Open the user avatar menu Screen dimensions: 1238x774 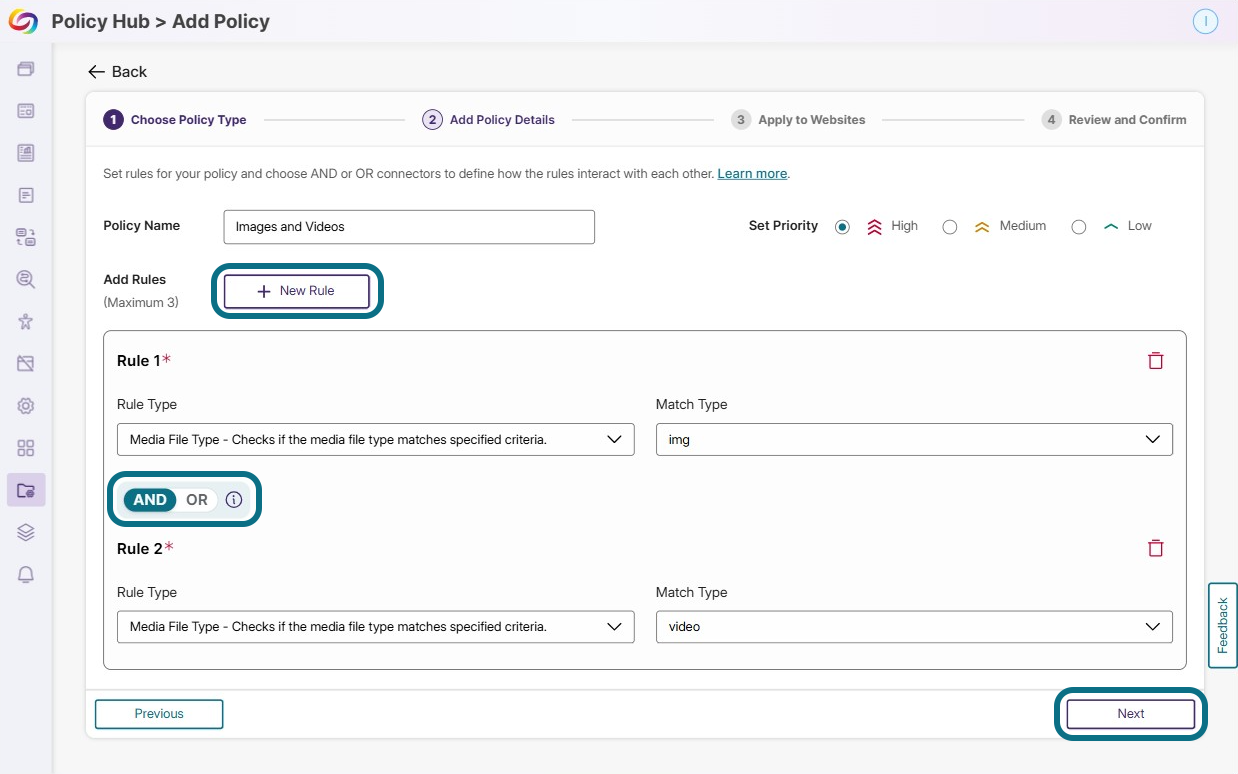point(1205,21)
